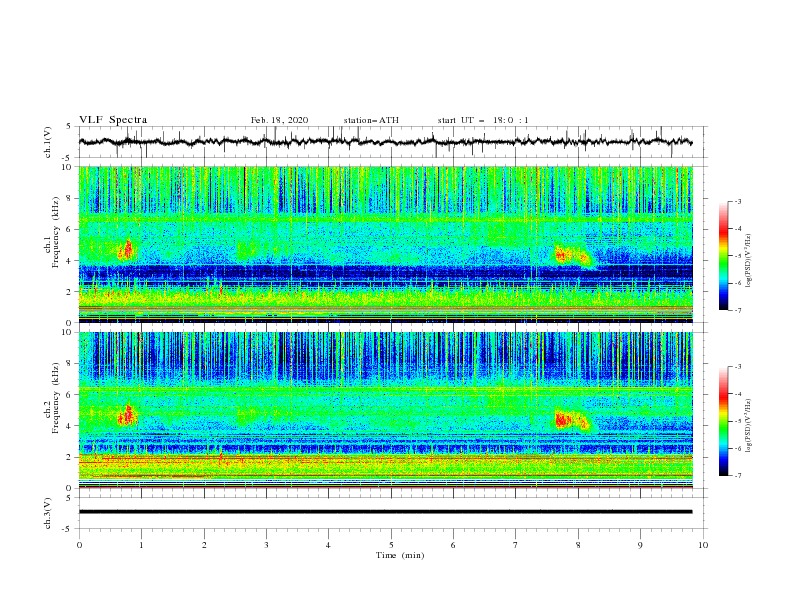Click the time axis tick label "3"

266,545
